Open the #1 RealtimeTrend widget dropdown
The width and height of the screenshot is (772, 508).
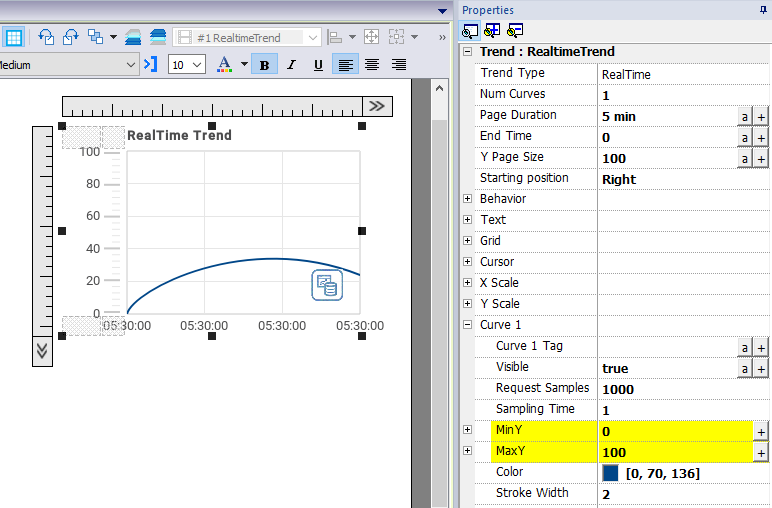[x=312, y=38]
